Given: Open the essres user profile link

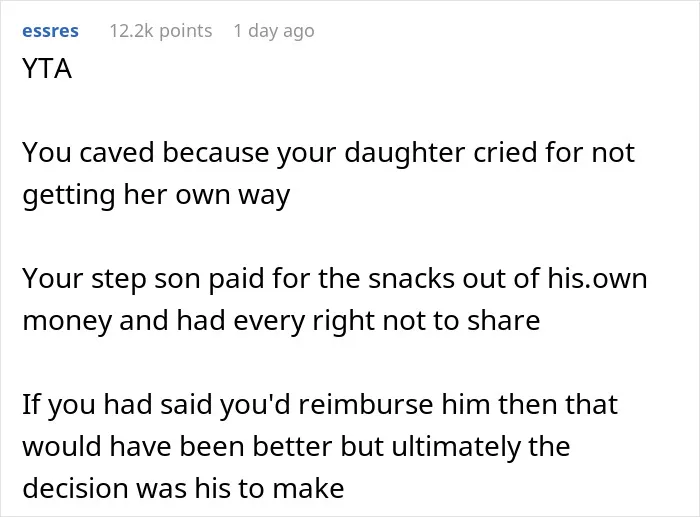Looking at the screenshot, I should click(x=50, y=31).
